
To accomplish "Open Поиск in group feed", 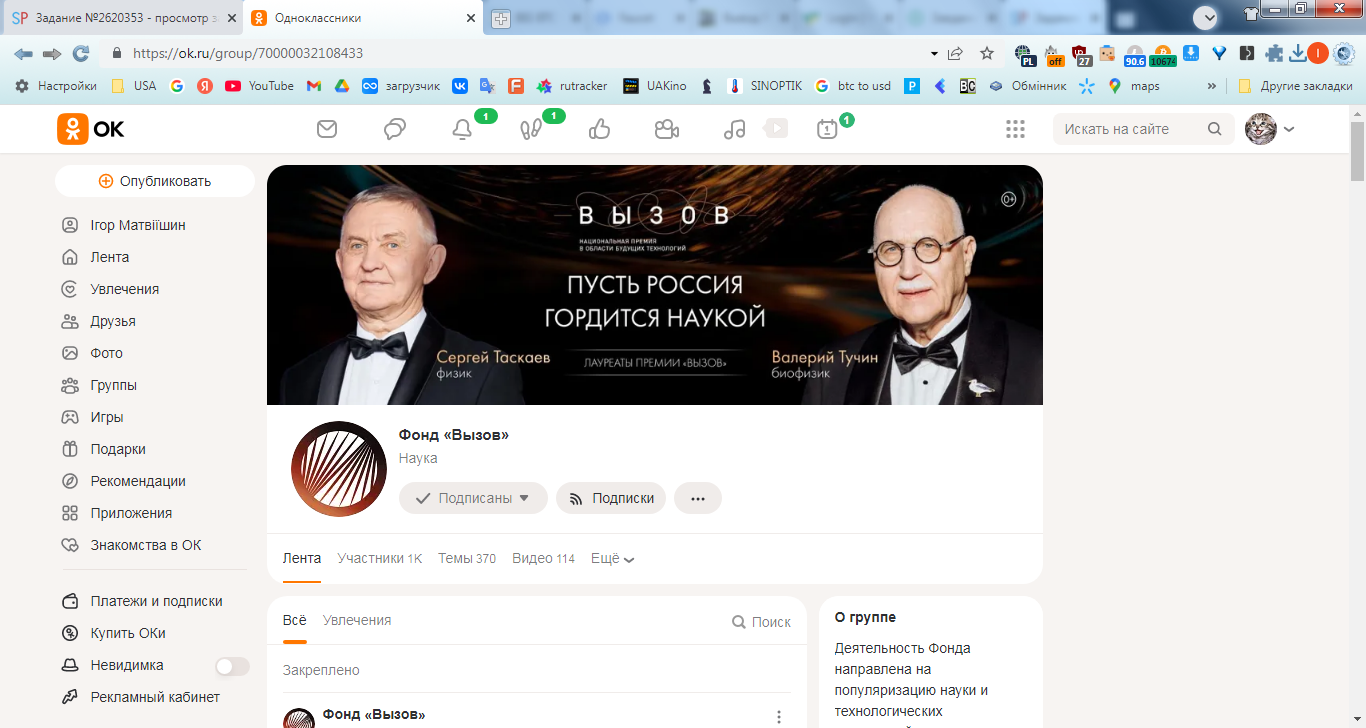I will click(x=761, y=622).
